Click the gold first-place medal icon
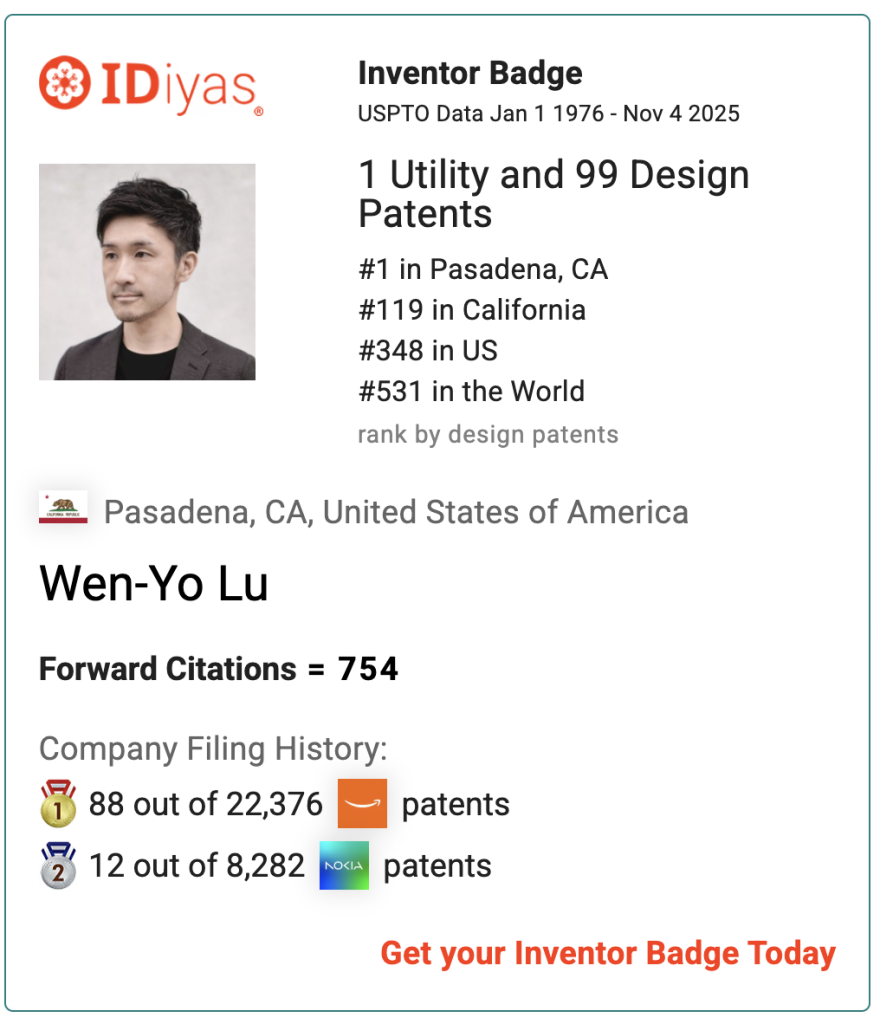Image resolution: width=880 pixels, height=1024 pixels. (58, 805)
